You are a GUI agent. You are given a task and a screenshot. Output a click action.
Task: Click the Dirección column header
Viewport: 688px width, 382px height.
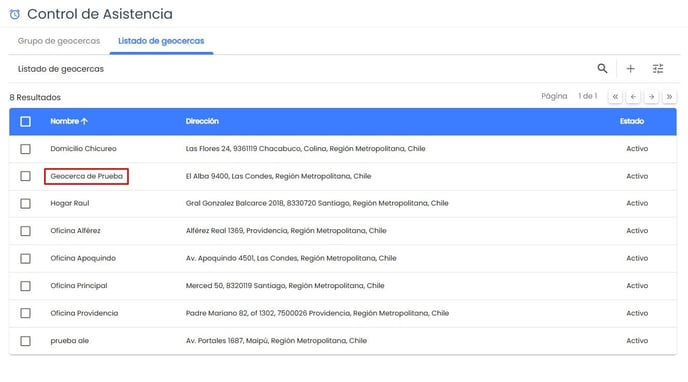point(202,121)
